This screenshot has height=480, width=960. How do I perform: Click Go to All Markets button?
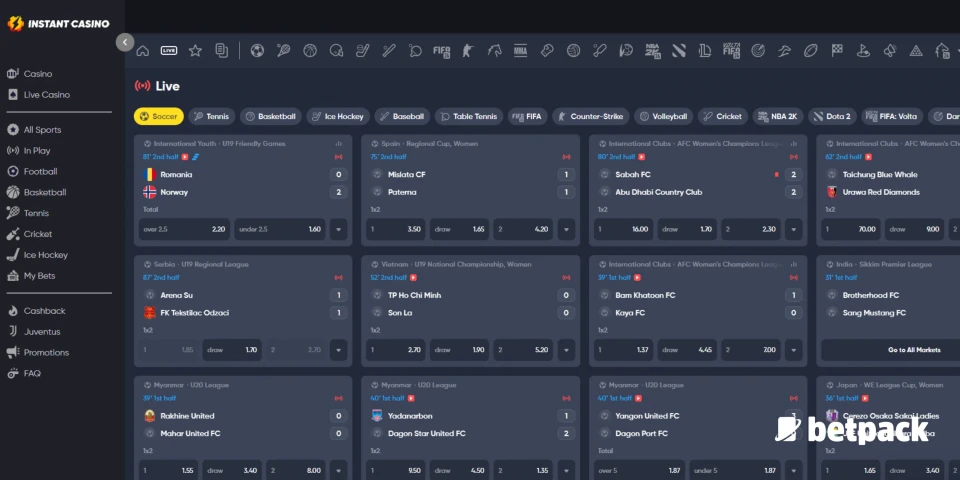coord(890,350)
